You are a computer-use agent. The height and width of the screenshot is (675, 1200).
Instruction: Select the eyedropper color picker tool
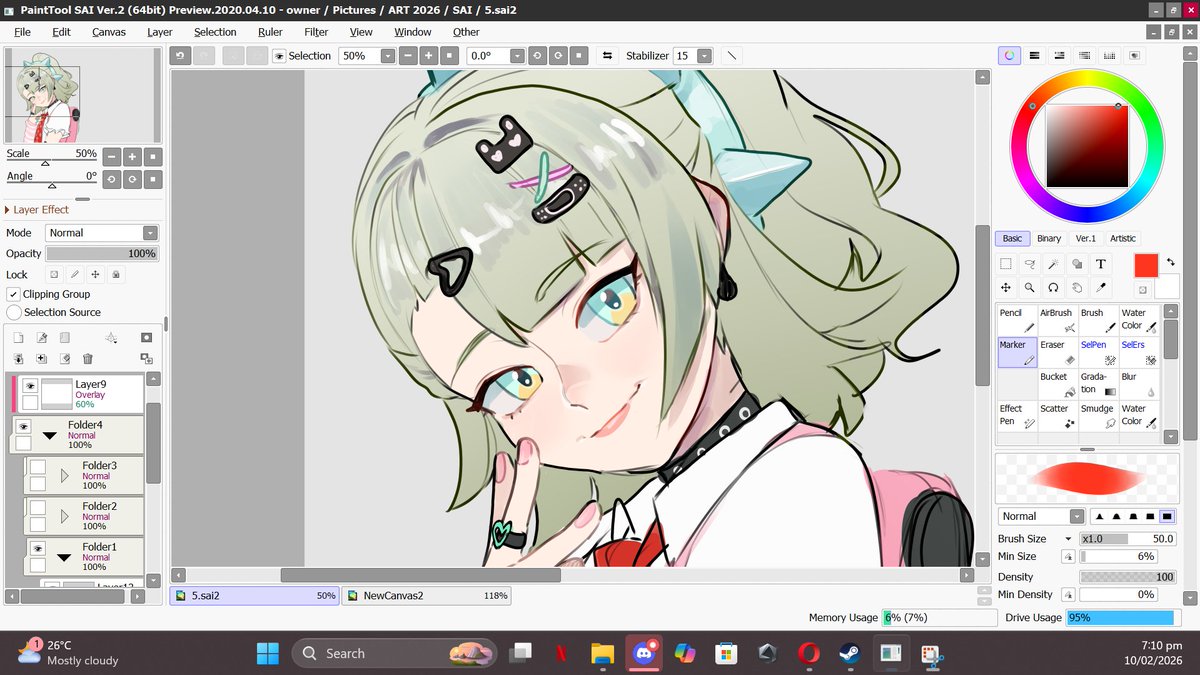pos(1100,288)
